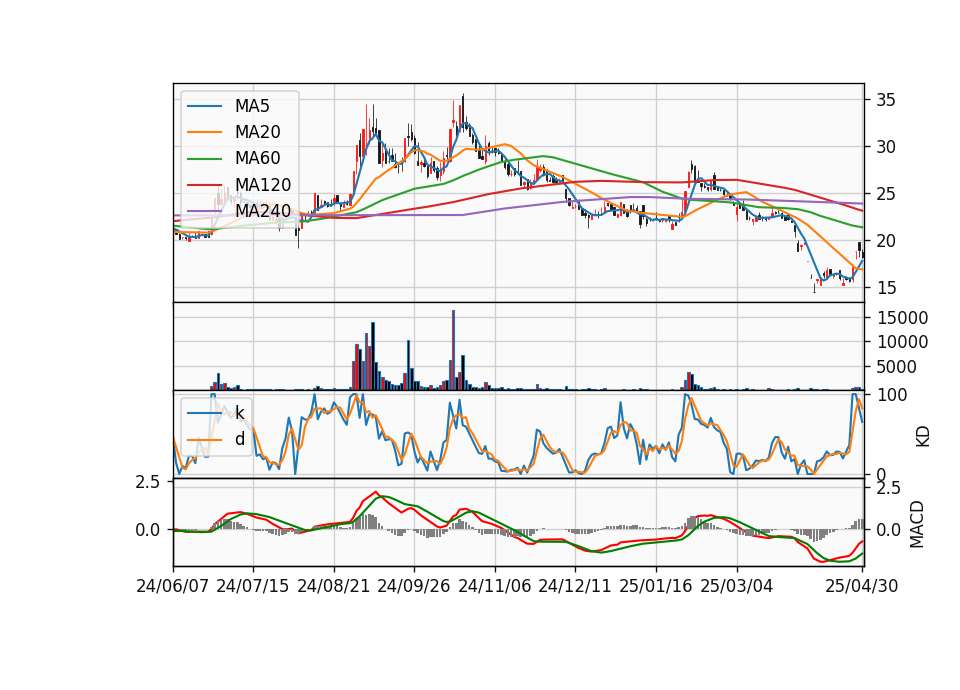This screenshot has width=960, height=690.
Task: Click the purple MA240 legend line sample
Action: click(204, 211)
